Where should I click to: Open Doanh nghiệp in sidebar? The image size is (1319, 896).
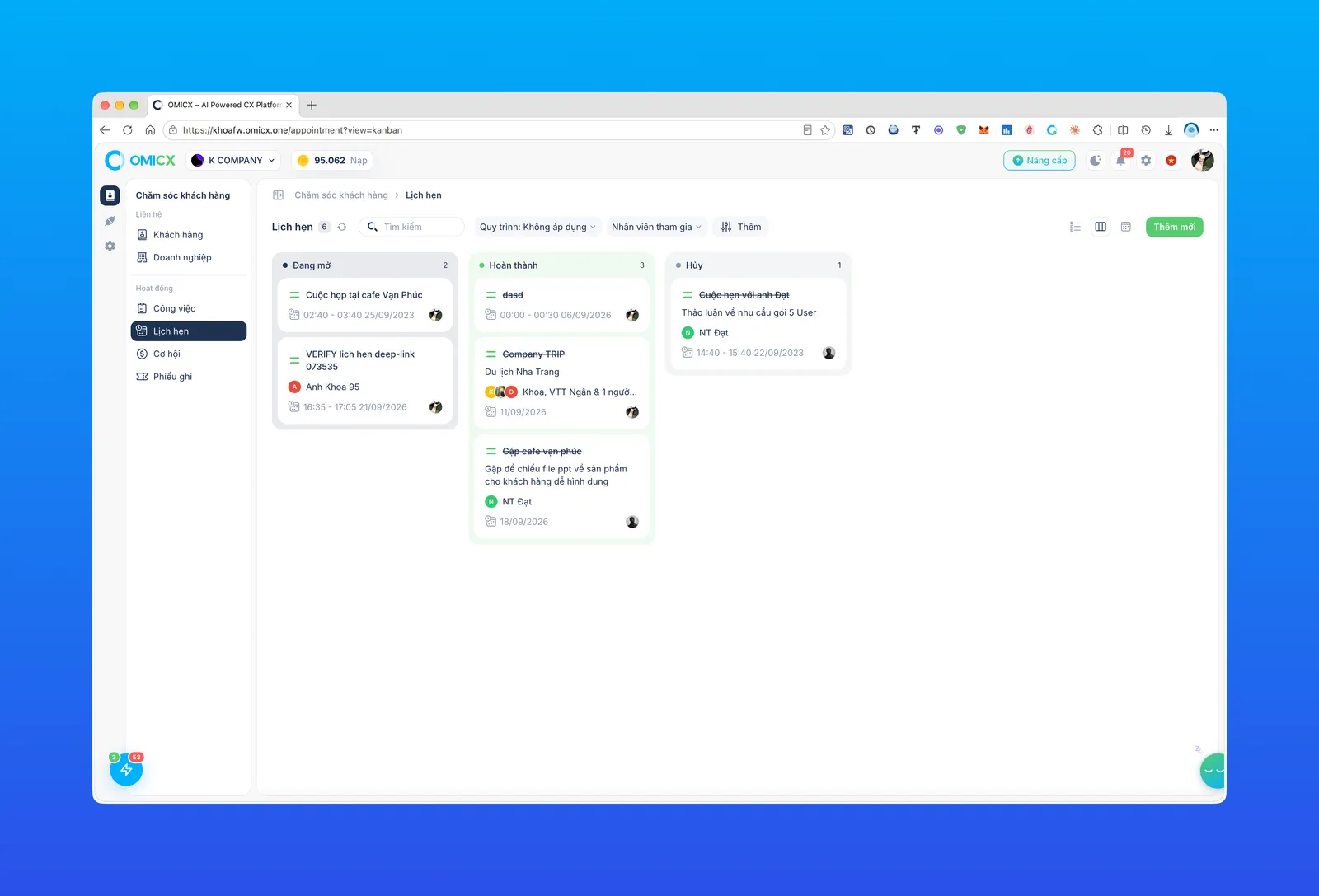point(189,257)
